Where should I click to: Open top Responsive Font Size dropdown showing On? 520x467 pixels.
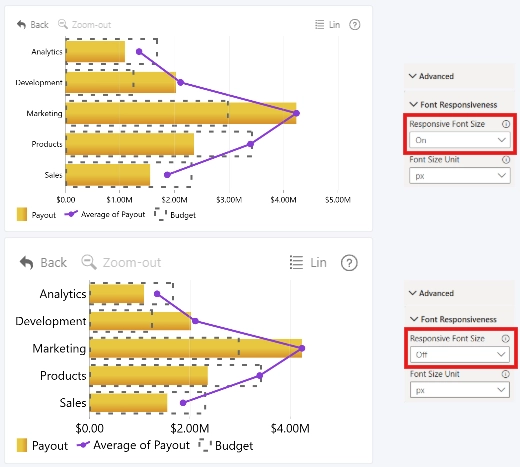[x=460, y=140]
